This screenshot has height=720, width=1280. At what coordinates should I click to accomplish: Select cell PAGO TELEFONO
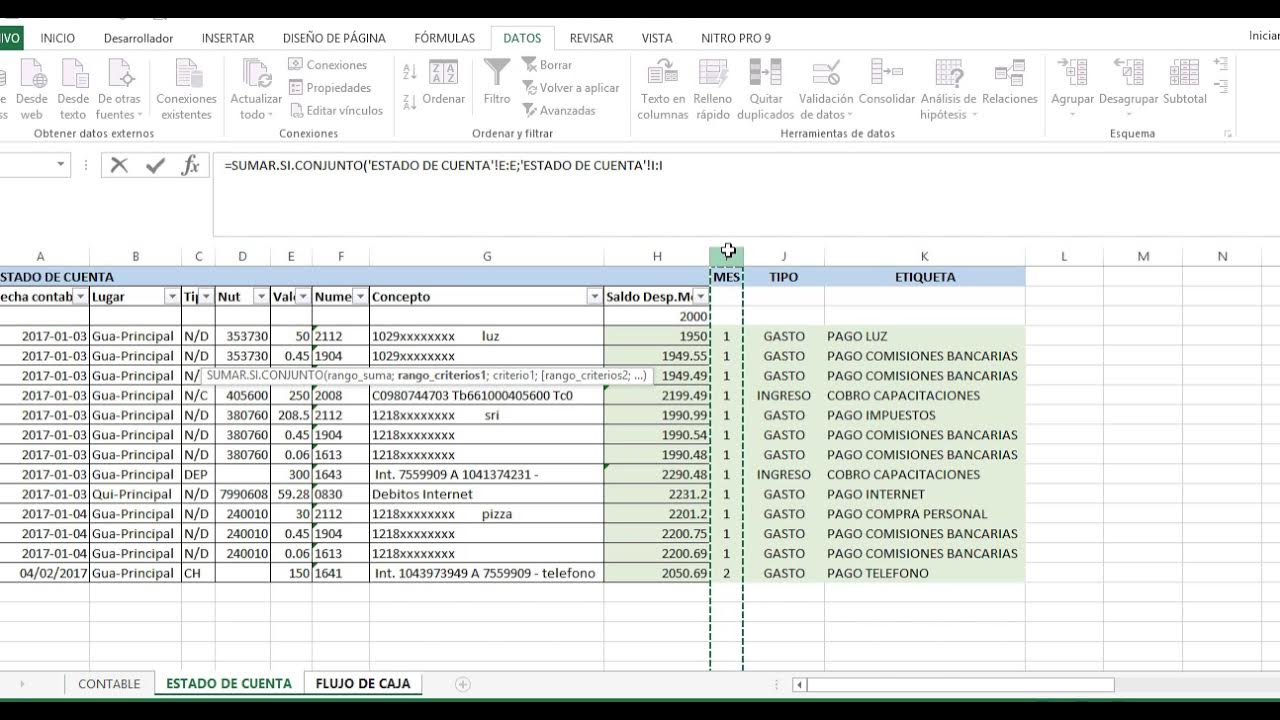(924, 573)
